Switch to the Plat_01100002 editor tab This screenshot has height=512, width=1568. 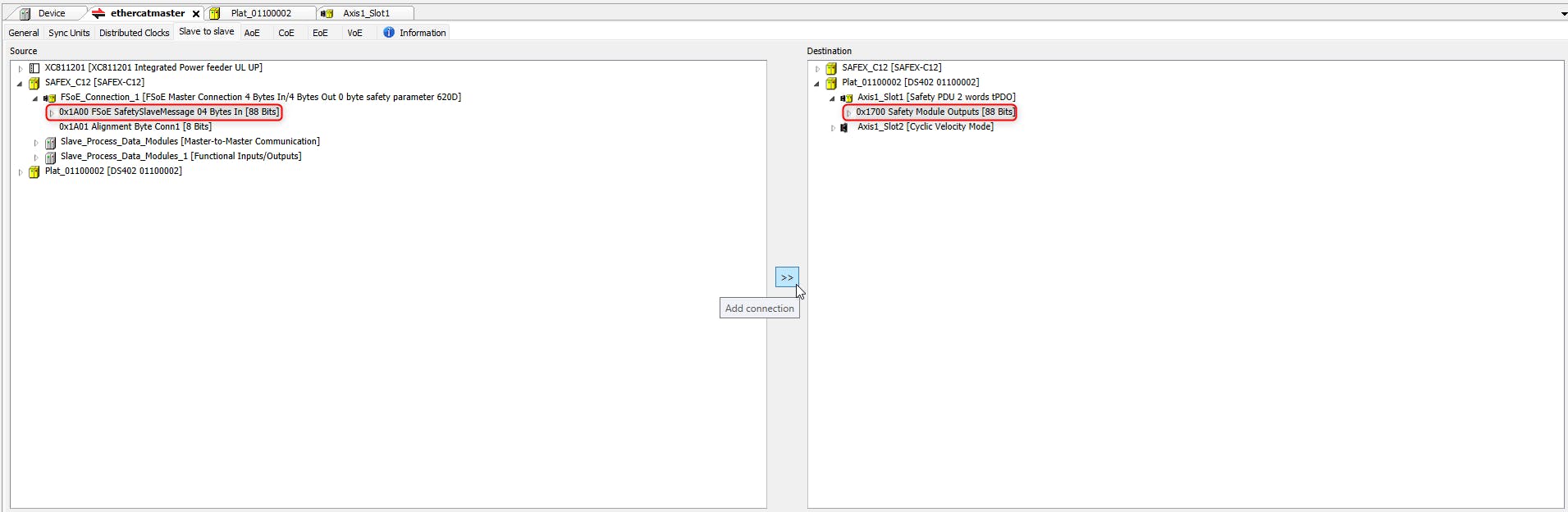click(x=260, y=14)
